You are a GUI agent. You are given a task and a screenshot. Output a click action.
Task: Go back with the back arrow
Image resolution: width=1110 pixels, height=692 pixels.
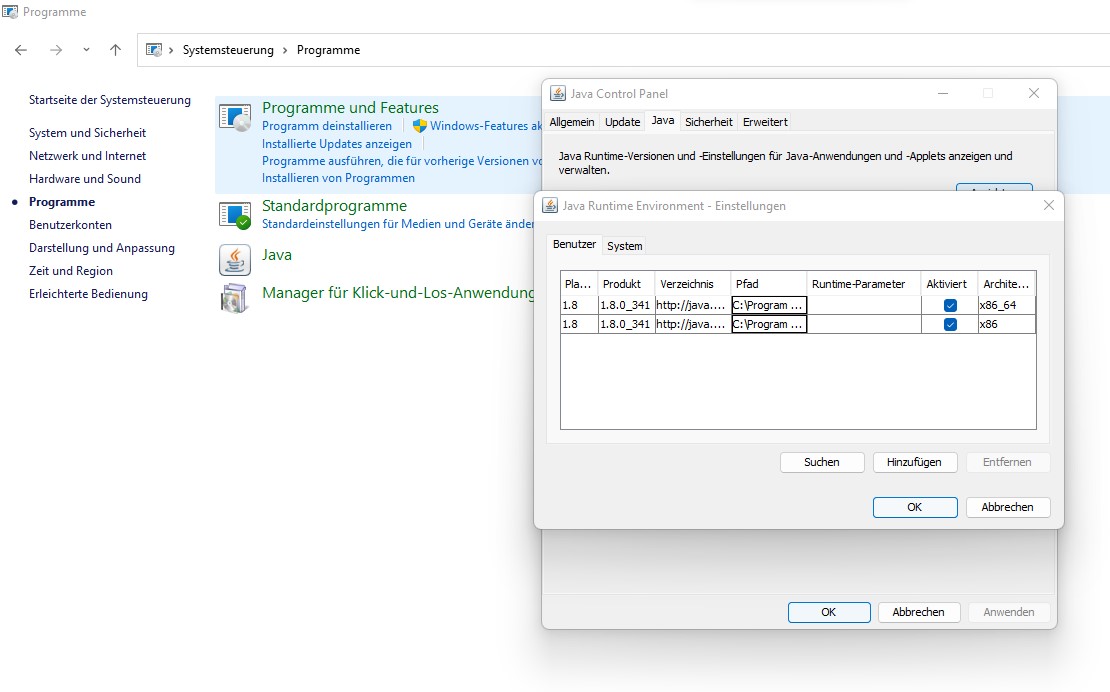[21, 50]
